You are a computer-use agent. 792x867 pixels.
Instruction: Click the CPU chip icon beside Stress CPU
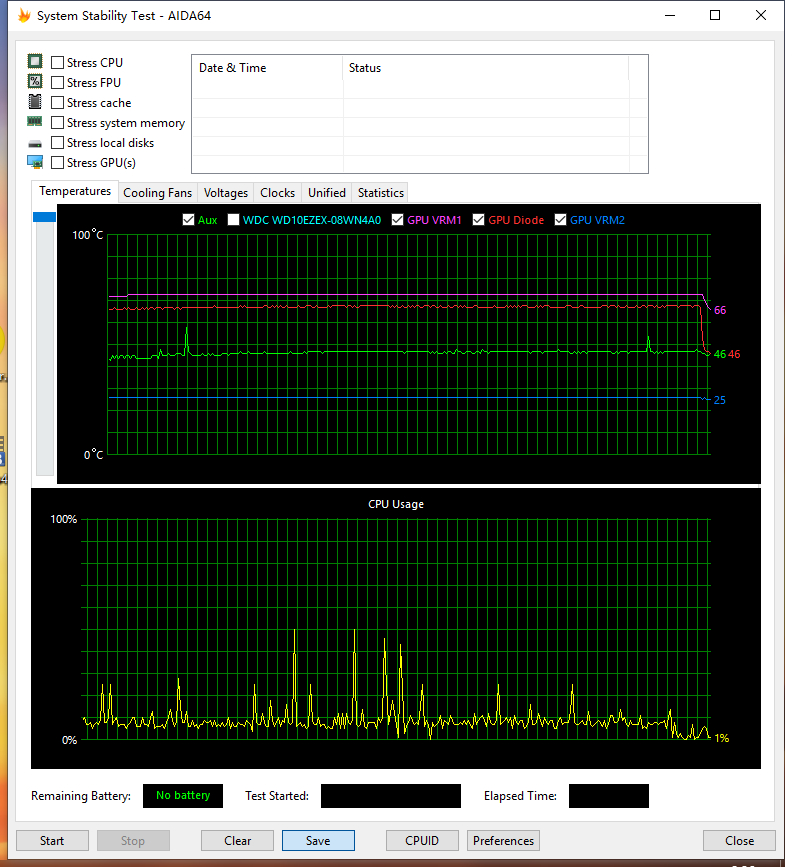pos(35,61)
